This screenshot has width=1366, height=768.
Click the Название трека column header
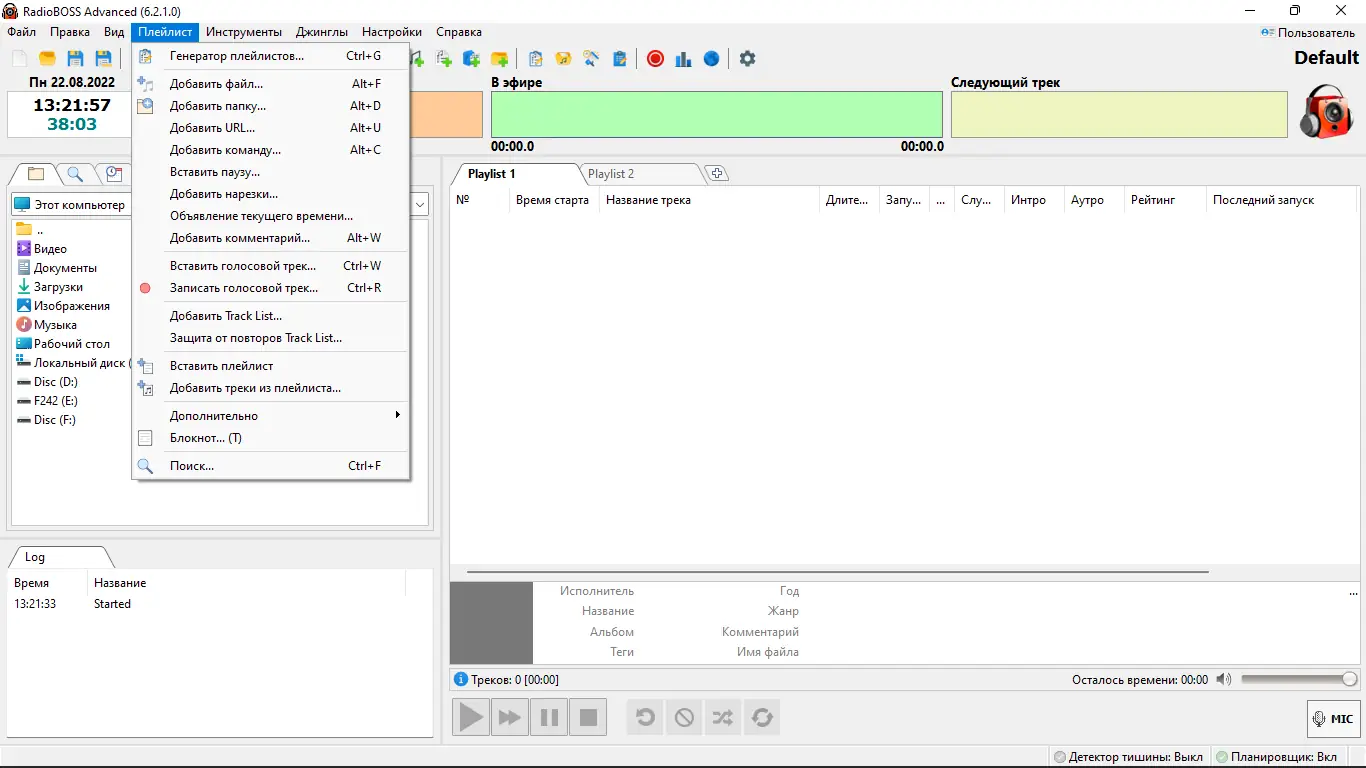(x=709, y=200)
